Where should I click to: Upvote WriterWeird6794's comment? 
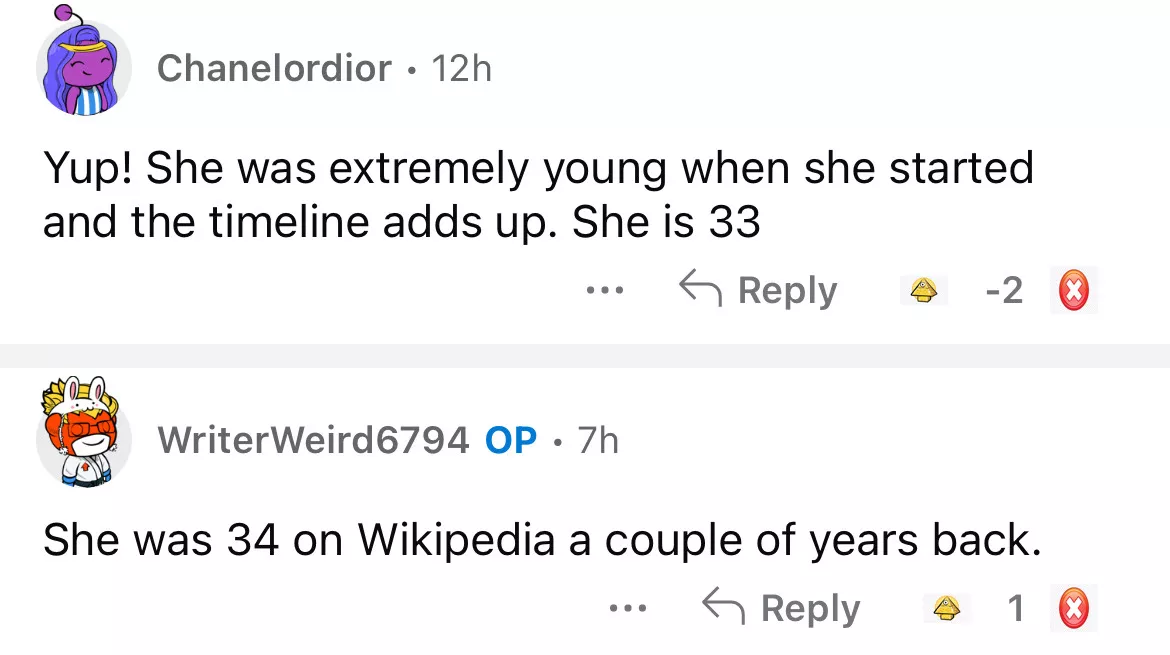[946, 608]
